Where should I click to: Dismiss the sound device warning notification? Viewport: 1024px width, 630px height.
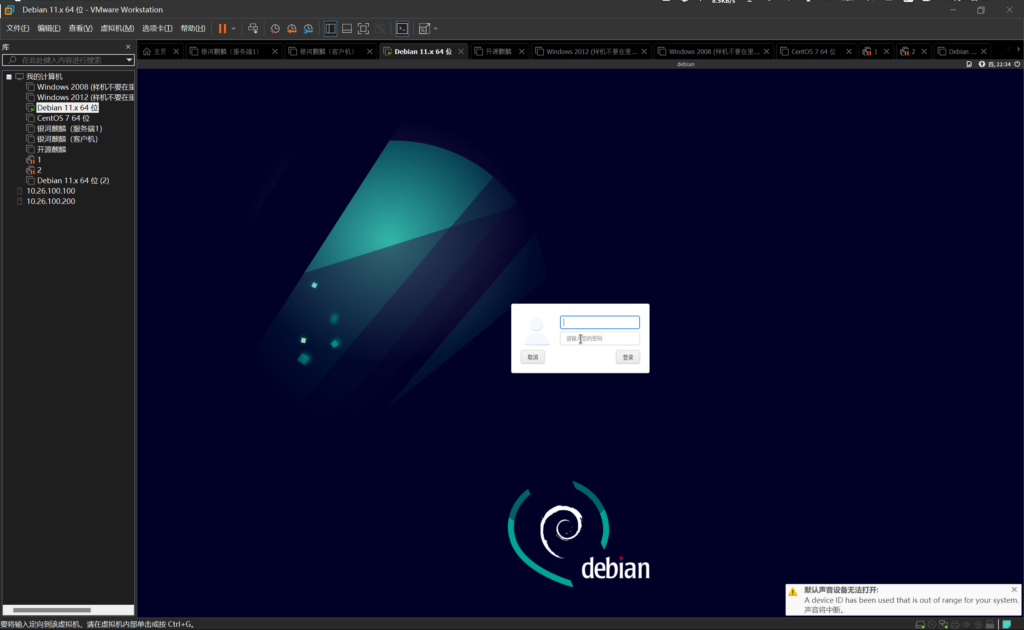(1014, 589)
